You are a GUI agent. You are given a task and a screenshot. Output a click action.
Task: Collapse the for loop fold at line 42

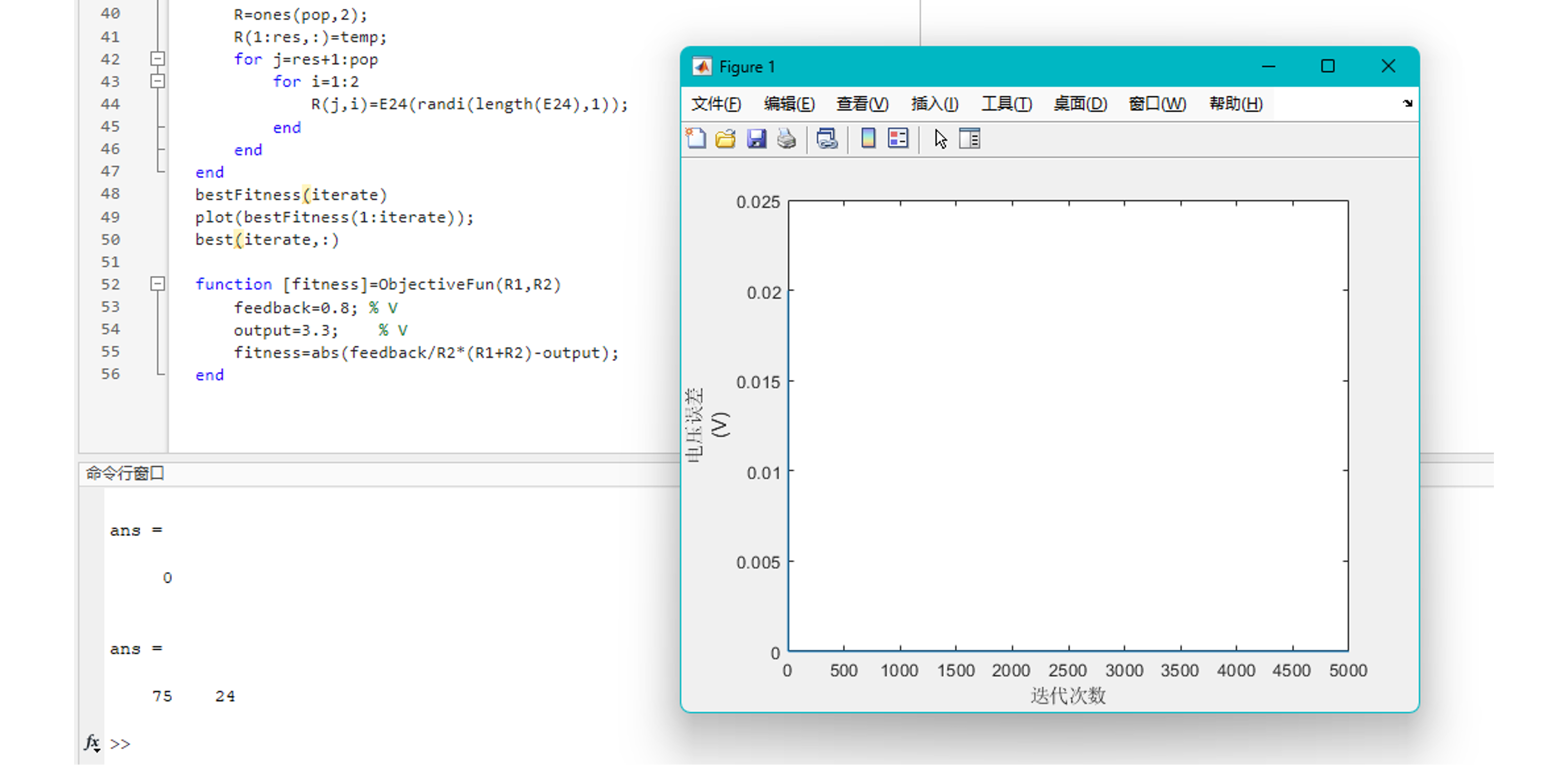[x=157, y=59]
